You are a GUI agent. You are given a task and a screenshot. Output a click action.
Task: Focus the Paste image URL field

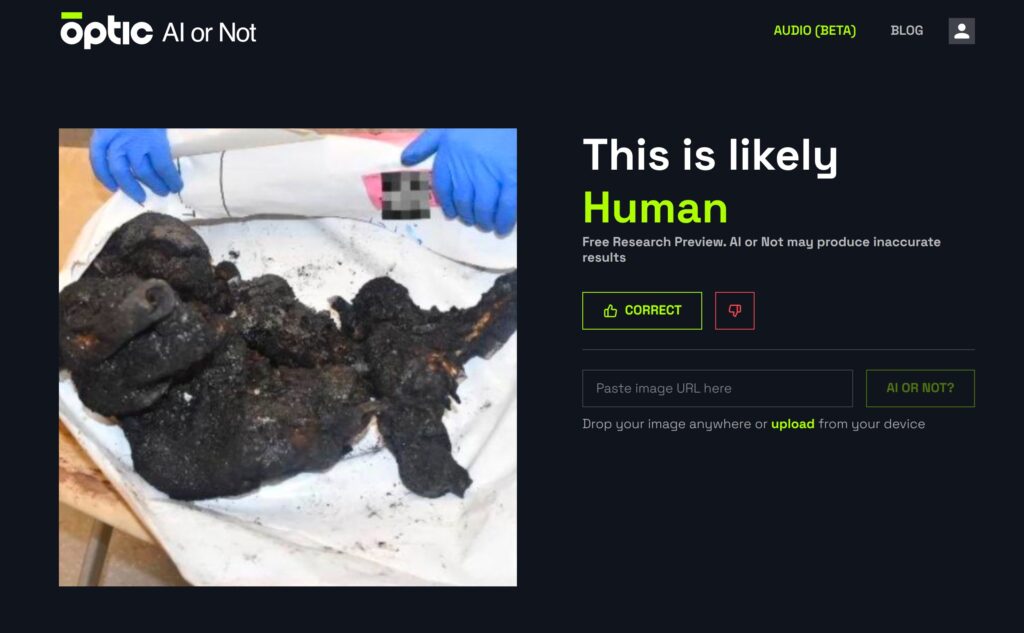coord(717,388)
